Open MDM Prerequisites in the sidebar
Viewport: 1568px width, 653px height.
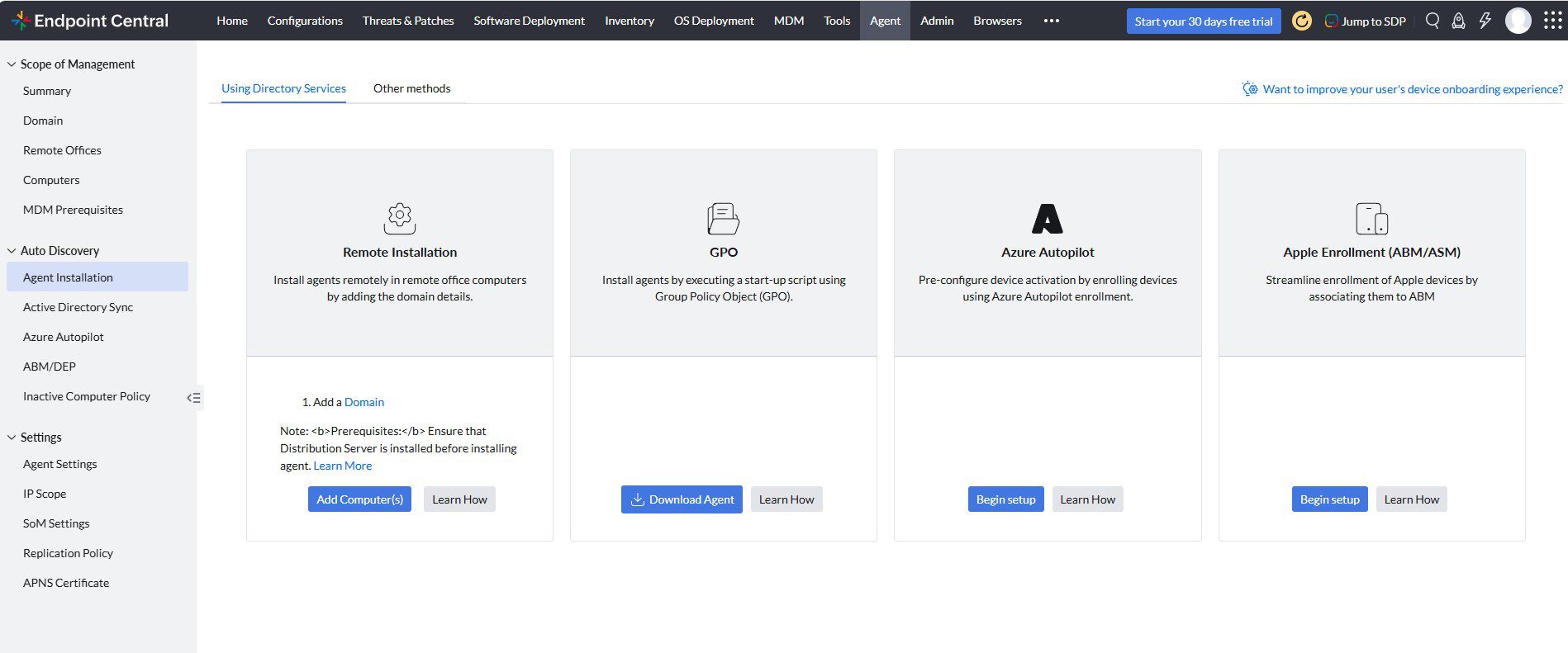click(73, 210)
